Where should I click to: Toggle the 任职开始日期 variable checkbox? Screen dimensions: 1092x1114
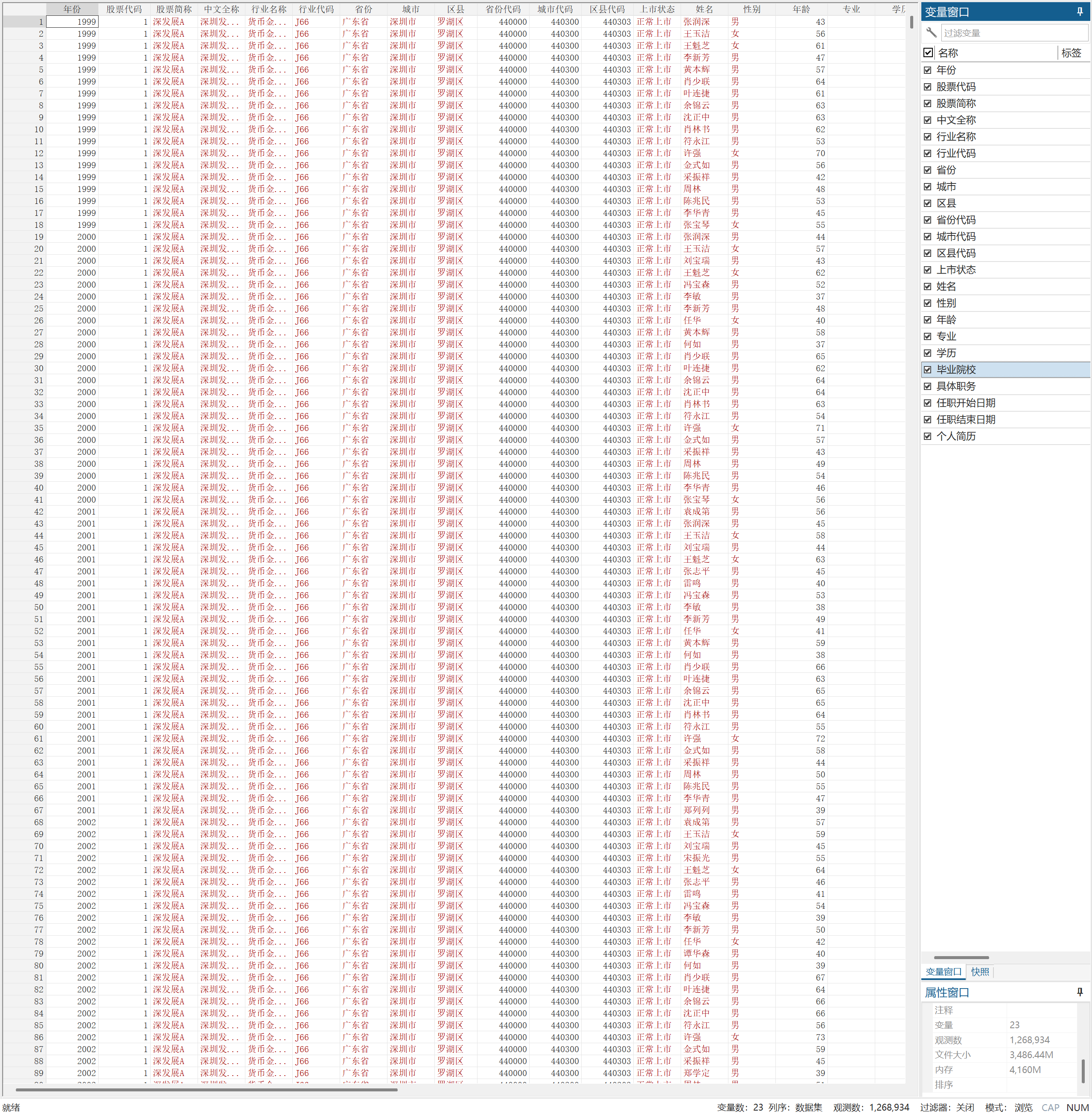click(x=927, y=403)
